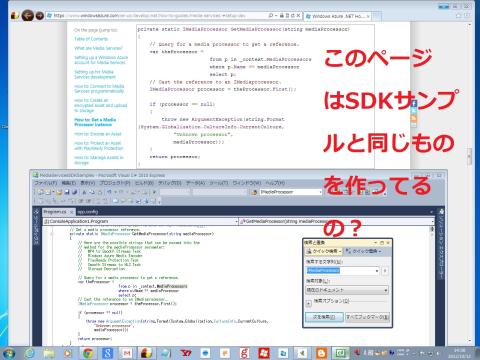Click the Facebook share icon on the page
This screenshot has height=360, width=480.
coord(414,104)
